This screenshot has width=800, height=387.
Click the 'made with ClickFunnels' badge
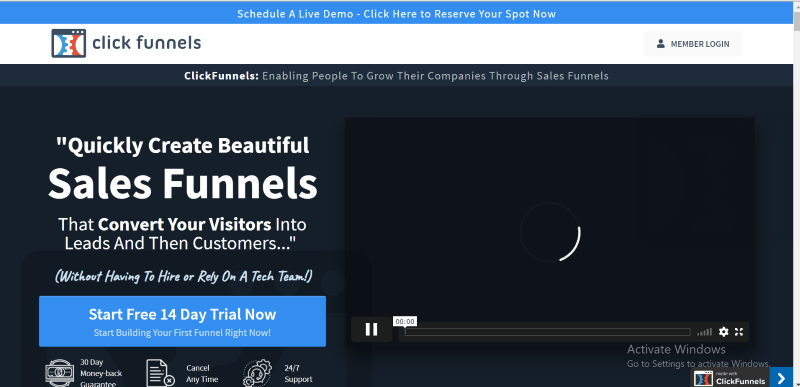coord(731,378)
